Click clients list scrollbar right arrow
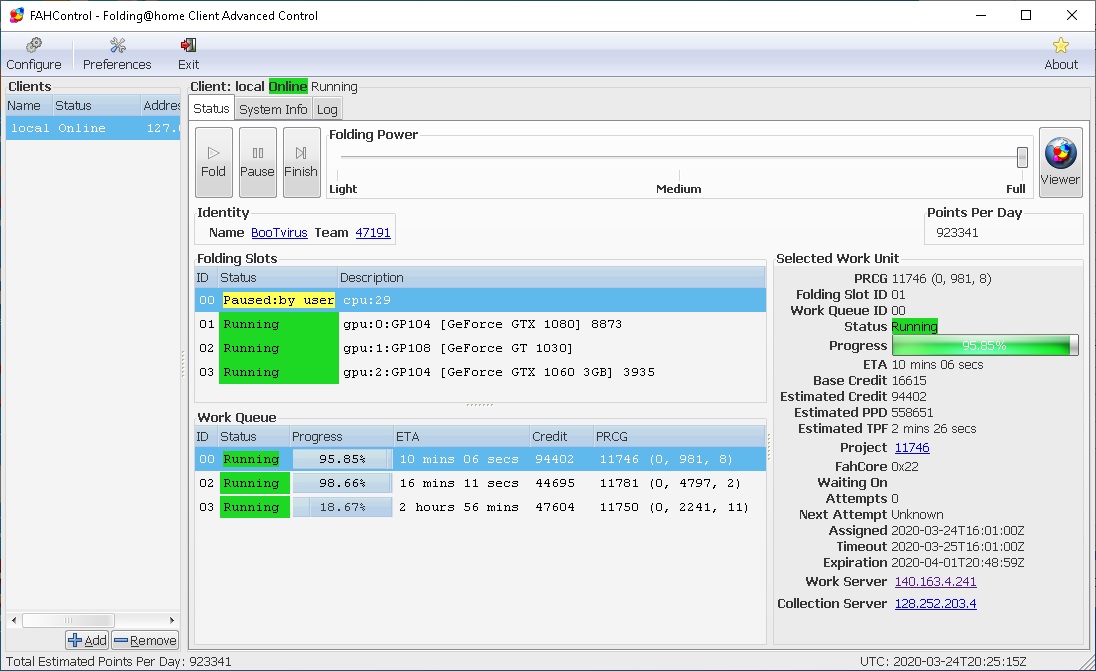This screenshot has width=1096, height=671. pos(172,621)
